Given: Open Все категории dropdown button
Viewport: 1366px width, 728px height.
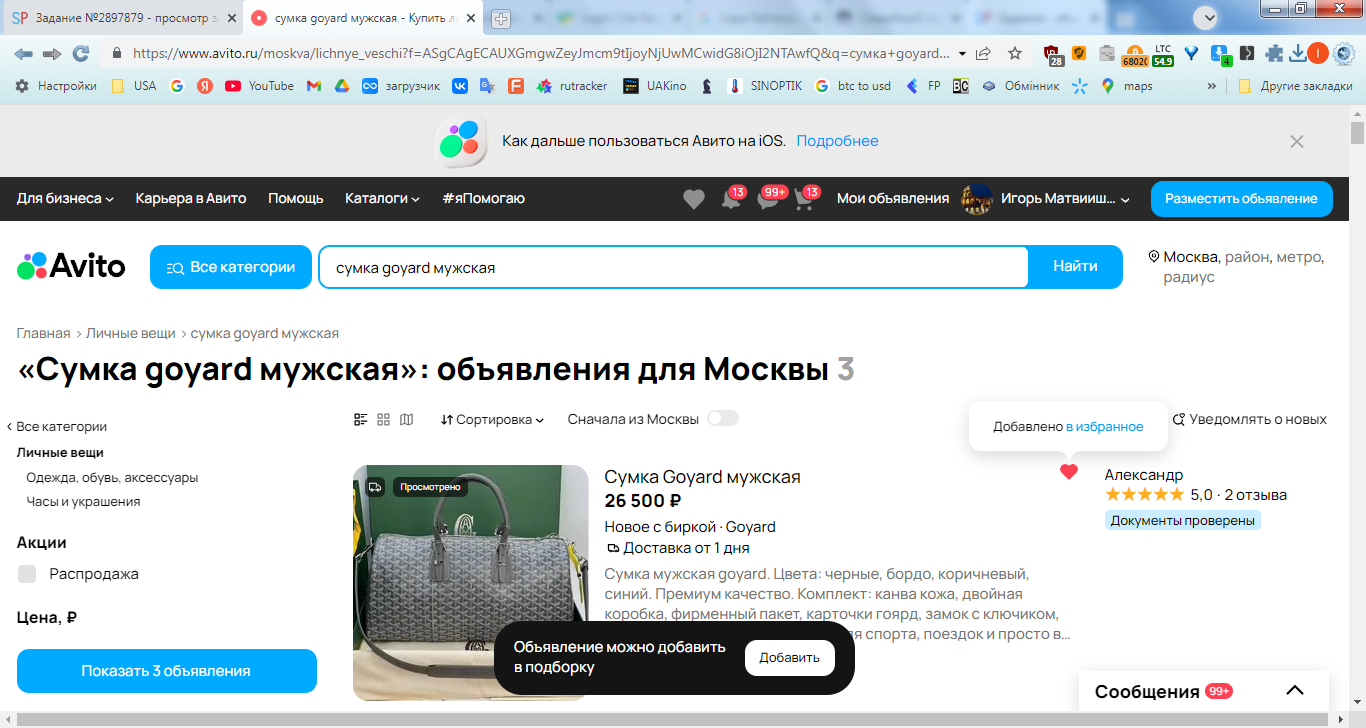Looking at the screenshot, I should point(230,267).
